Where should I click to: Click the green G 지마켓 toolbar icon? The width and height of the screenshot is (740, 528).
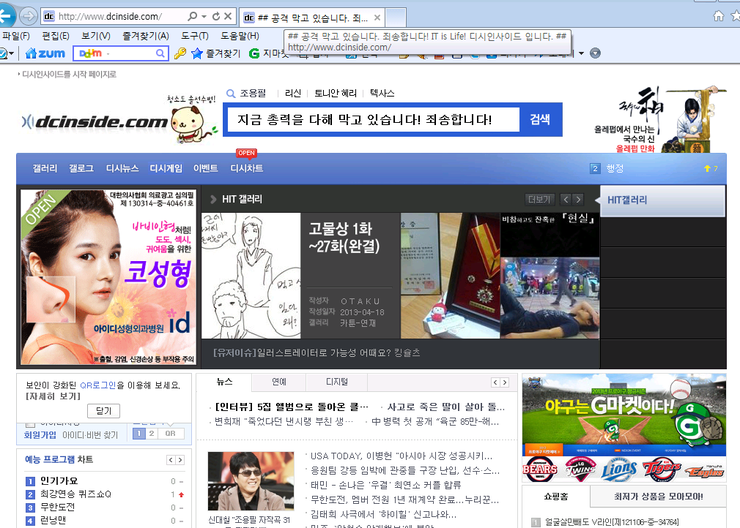click(x=254, y=54)
